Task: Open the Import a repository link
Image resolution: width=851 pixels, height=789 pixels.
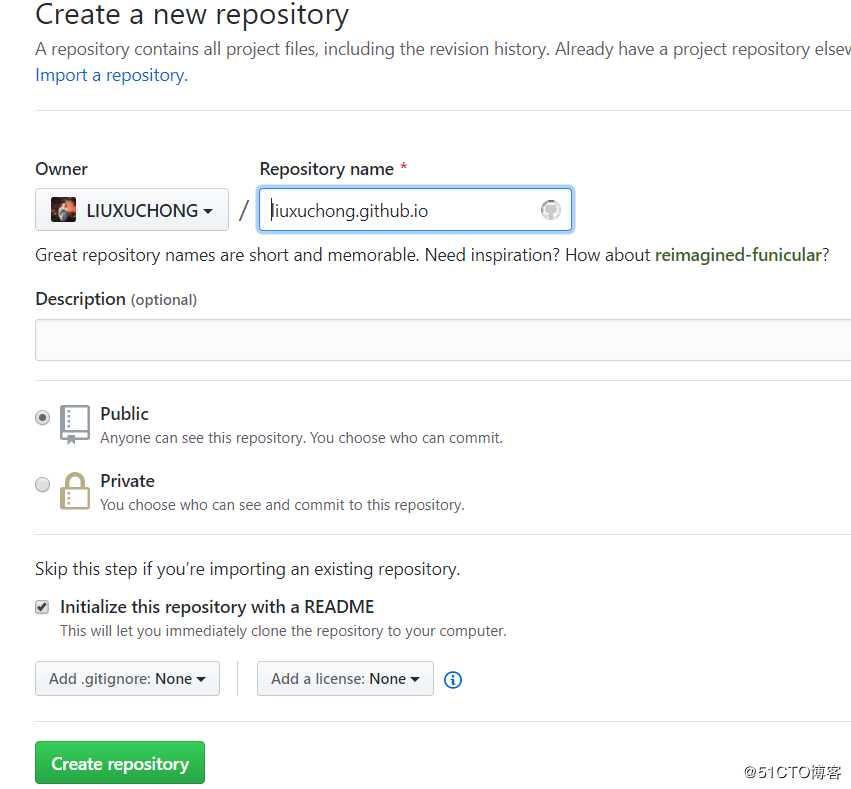Action: (x=111, y=75)
